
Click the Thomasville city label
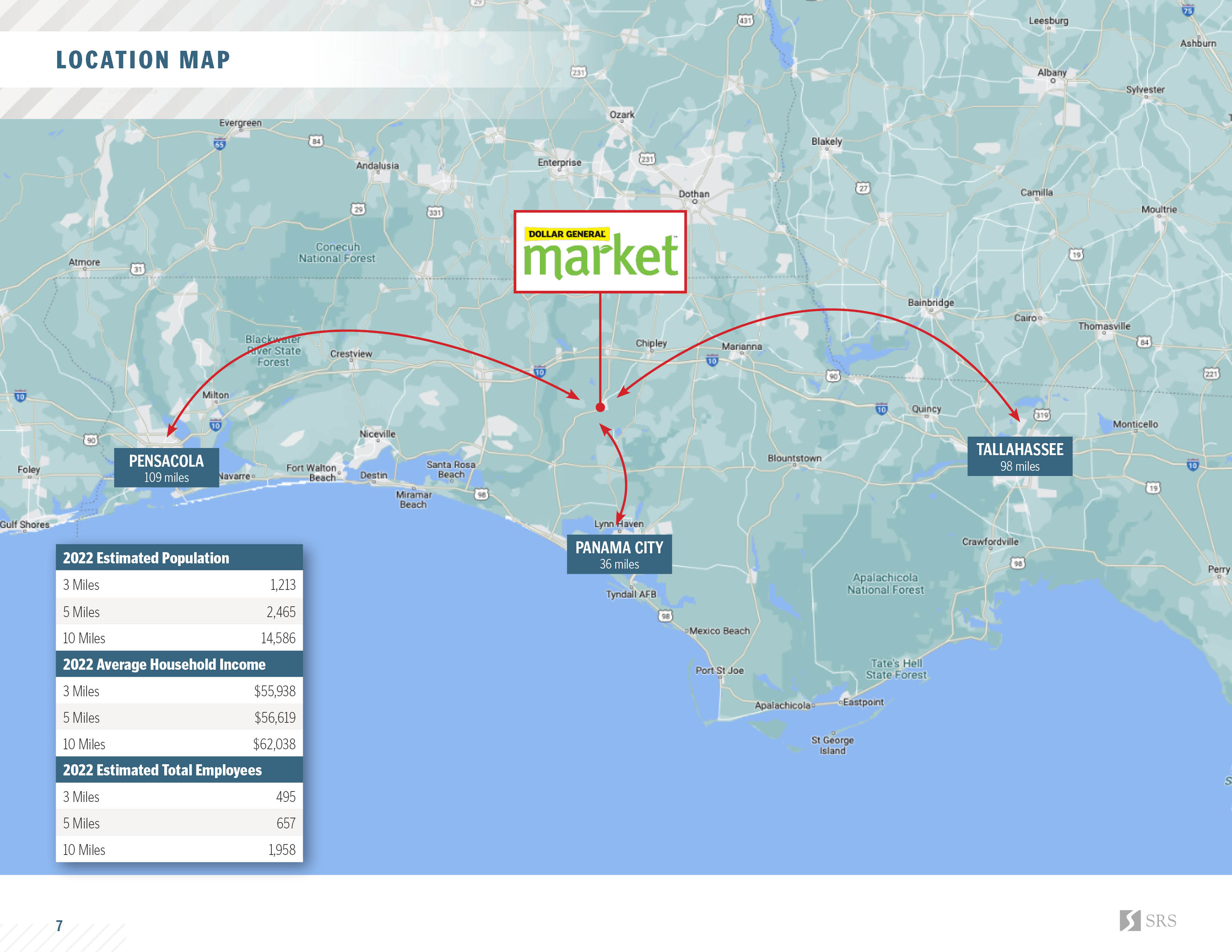[x=1104, y=326]
